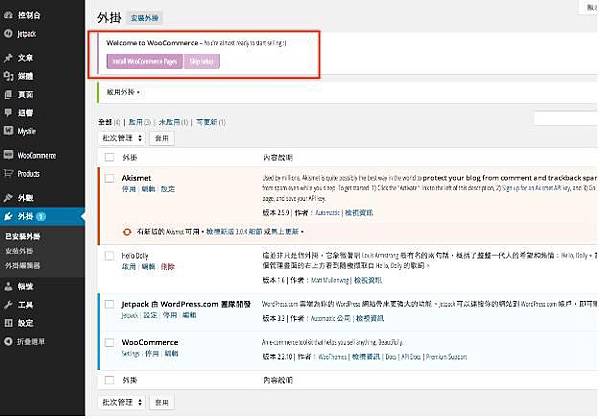
Task: Tick the Akismet plugin checkbox
Action: (x=109, y=178)
